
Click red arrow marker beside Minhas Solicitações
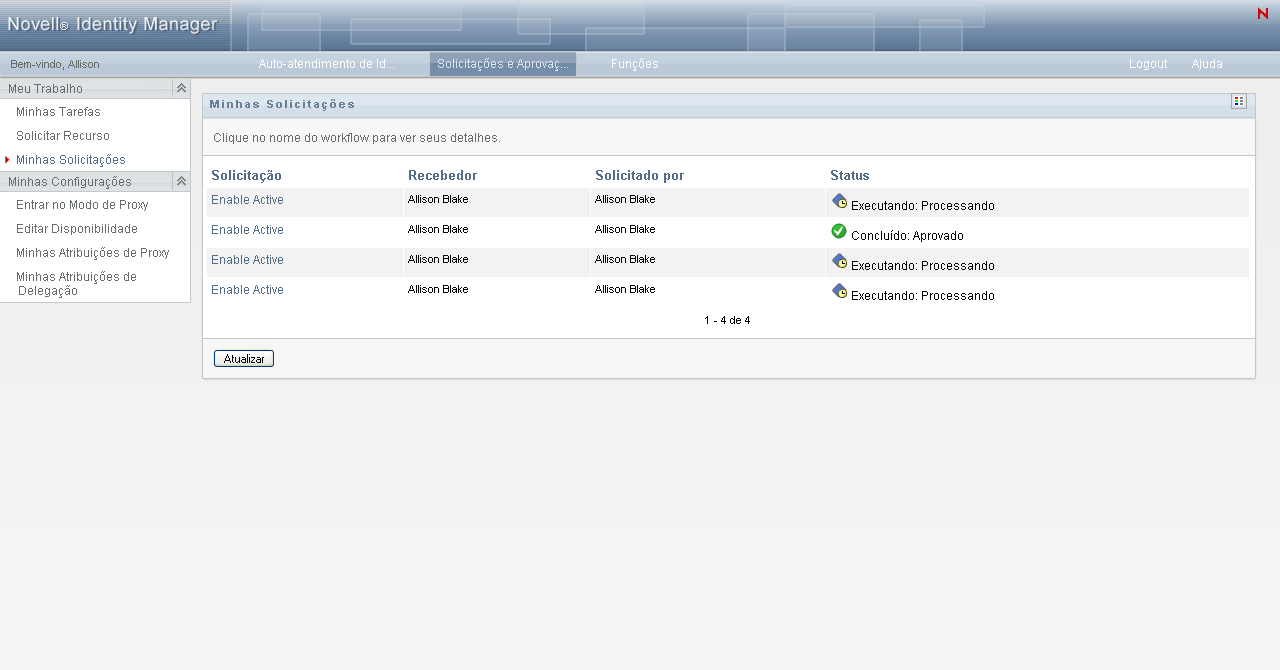pyautogui.click(x=7, y=160)
